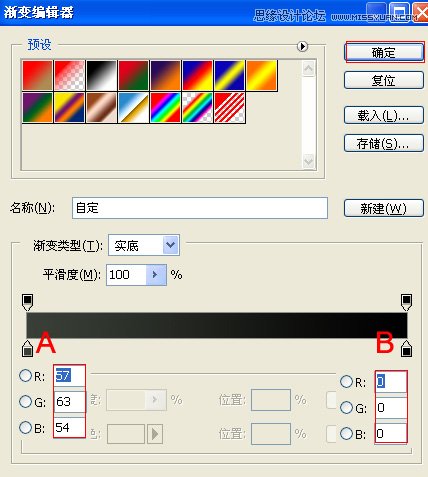Viewport: 428px width, 477px height.
Task: Select the blue-yellow-blue gradient preset
Action: pos(230,75)
